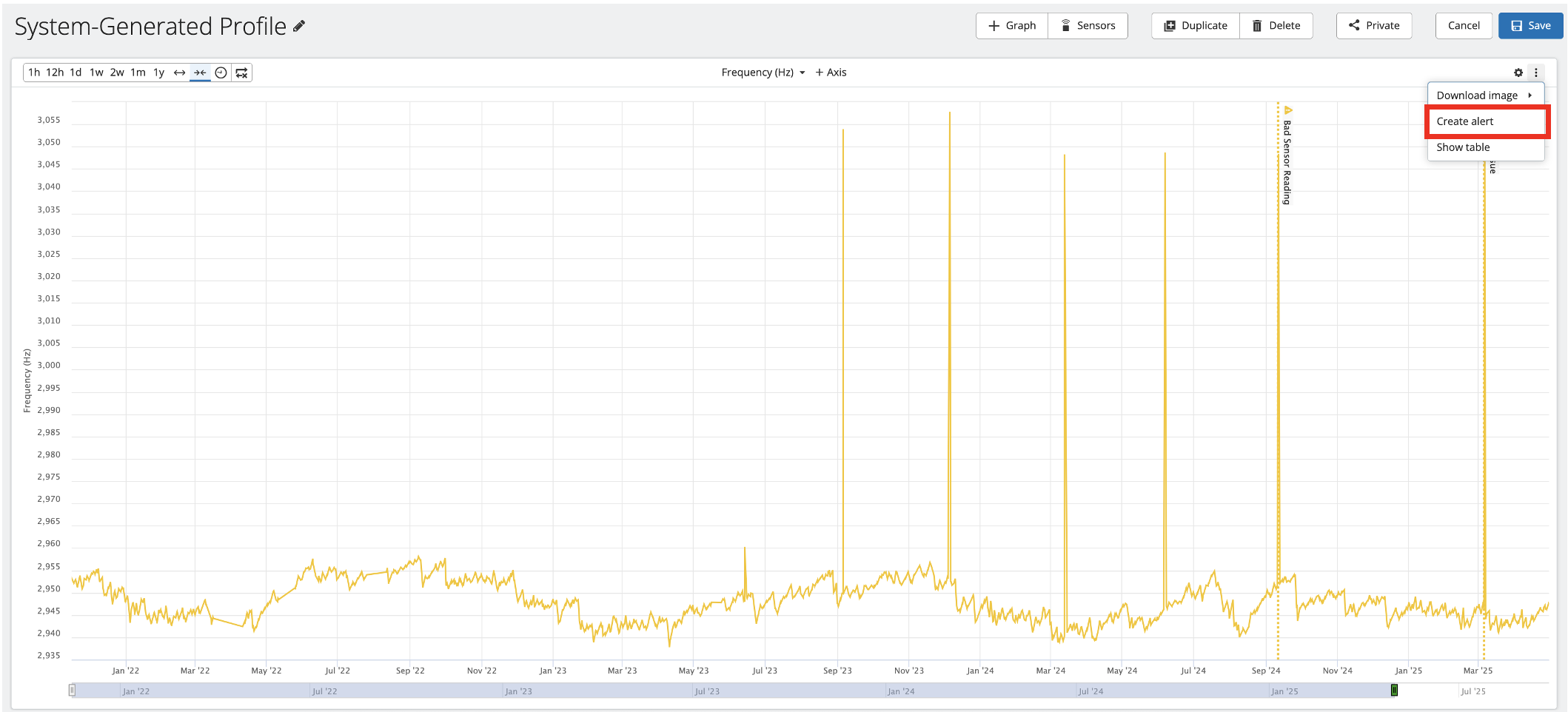Select Show table in the menu
Screen dimensions: 1568x712
pyautogui.click(x=1485, y=147)
